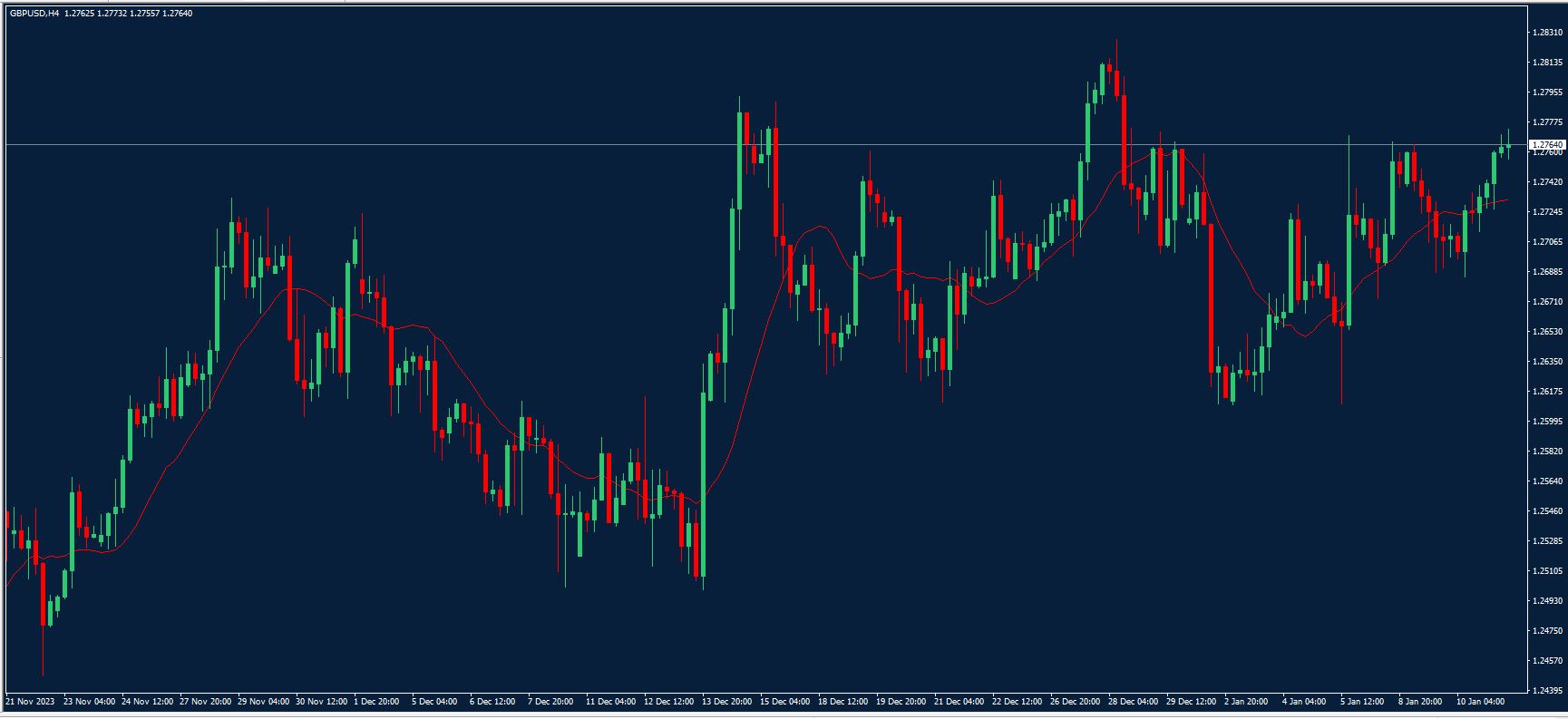Image resolution: width=1568 pixels, height=719 pixels.
Task: Click the 23 Nov 04:00 time label
Action: point(90,702)
